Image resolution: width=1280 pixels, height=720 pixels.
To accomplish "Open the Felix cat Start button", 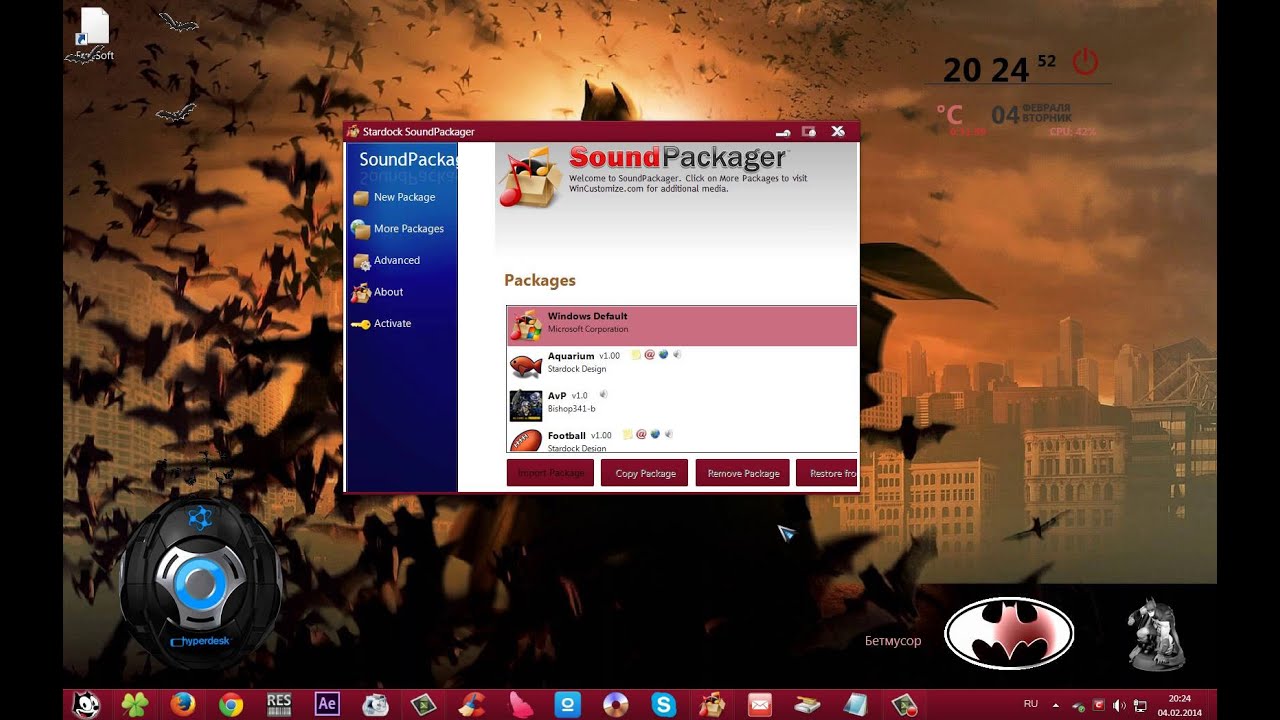I will pyautogui.click(x=87, y=704).
